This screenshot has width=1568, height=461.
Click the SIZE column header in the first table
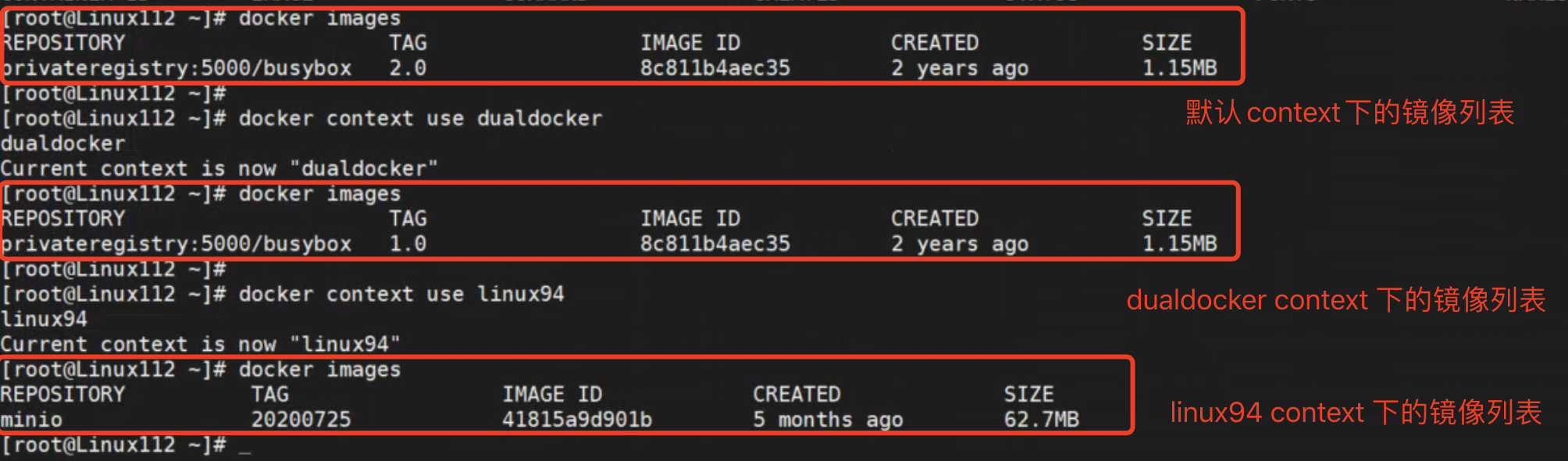point(1167,43)
